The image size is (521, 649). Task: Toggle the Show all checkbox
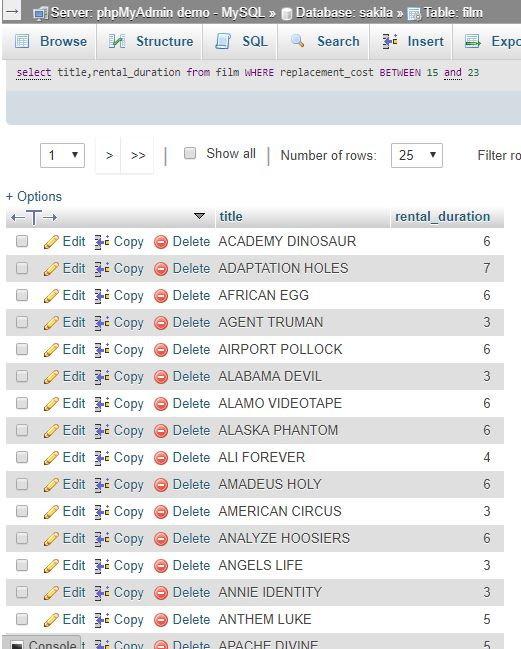[190, 153]
